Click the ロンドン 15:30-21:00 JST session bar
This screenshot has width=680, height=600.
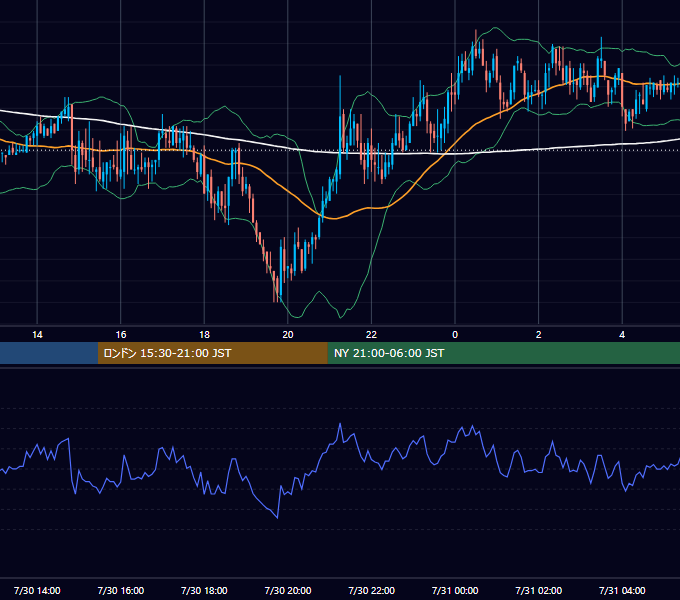tap(212, 353)
